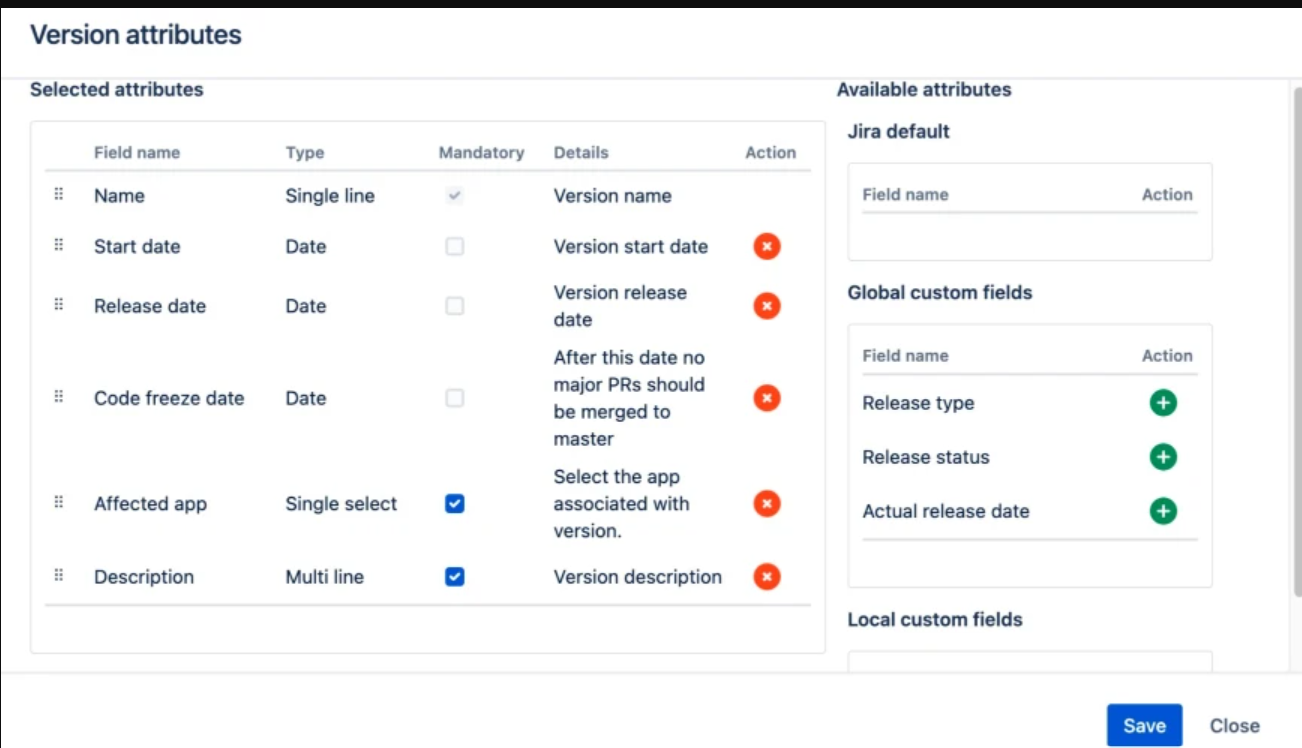Click the drag handle beside Description row

(59, 575)
